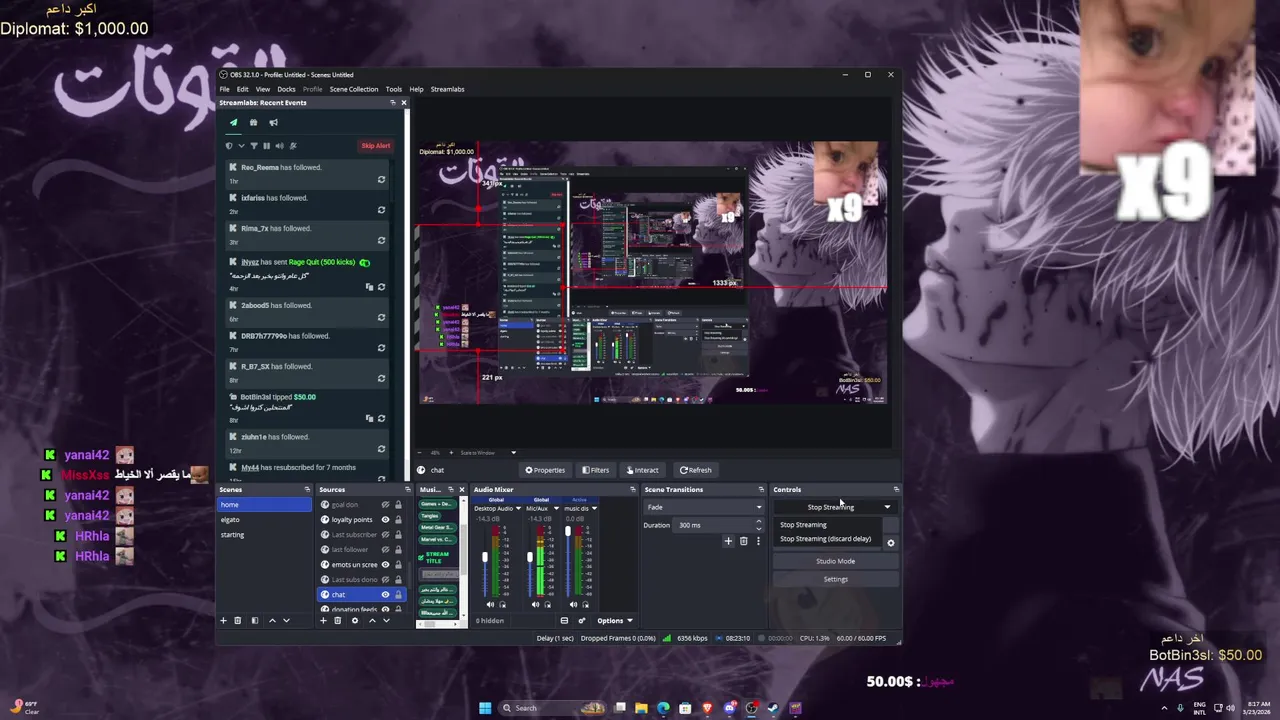Viewport: 1280px width, 720px height.
Task: Open Streamlabs gift icon tab
Action: [253, 122]
